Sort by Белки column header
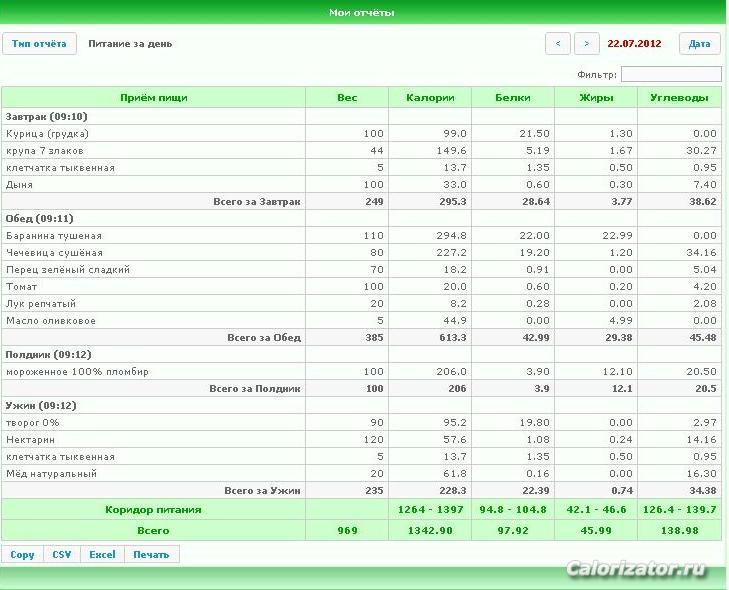This screenshot has width=729, height=590. [x=513, y=98]
